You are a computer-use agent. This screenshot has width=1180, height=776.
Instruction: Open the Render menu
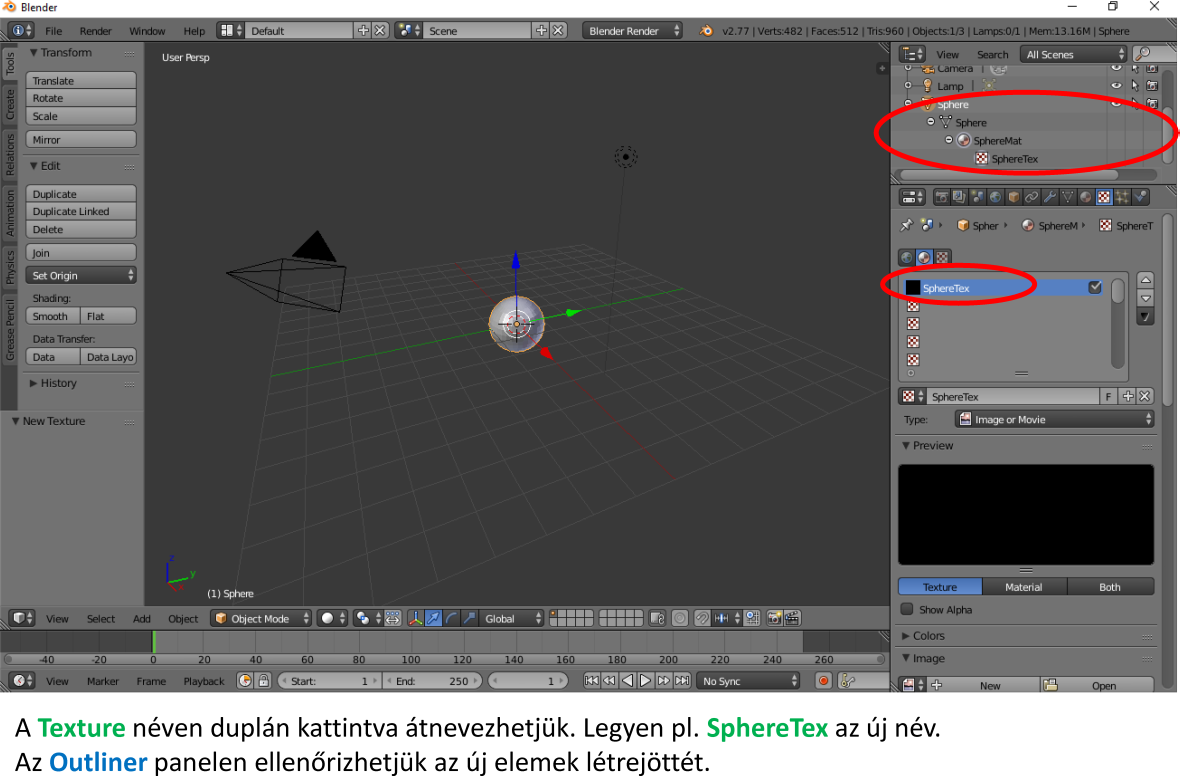[x=96, y=31]
